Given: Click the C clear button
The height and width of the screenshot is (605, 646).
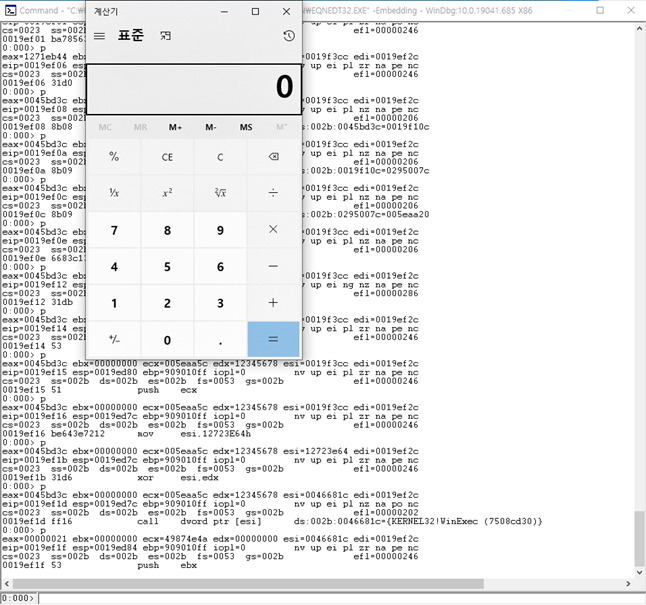Looking at the screenshot, I should (x=220, y=157).
